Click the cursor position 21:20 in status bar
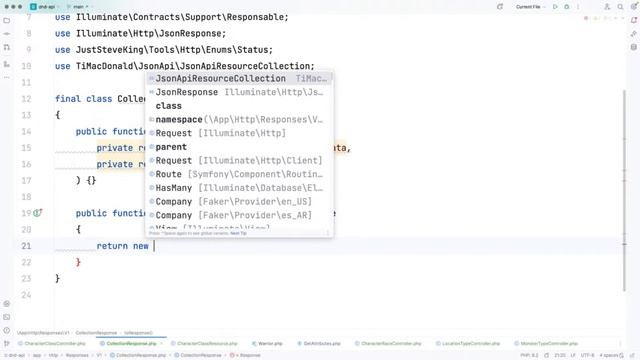The image size is (640, 360). tap(560, 355)
